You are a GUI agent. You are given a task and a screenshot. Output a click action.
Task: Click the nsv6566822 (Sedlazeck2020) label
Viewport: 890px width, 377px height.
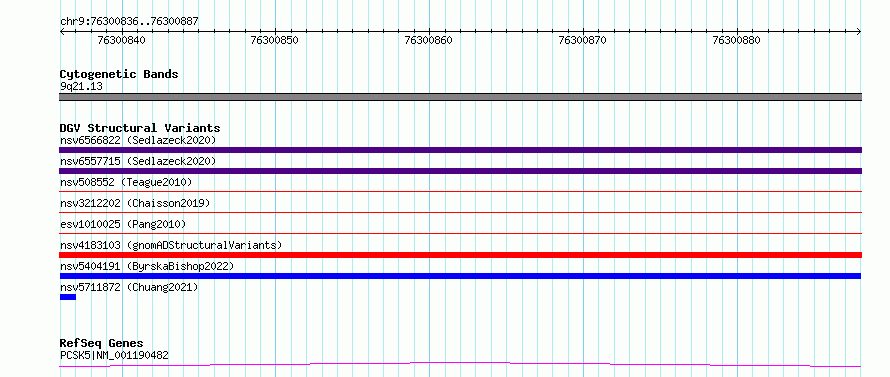tap(138, 140)
